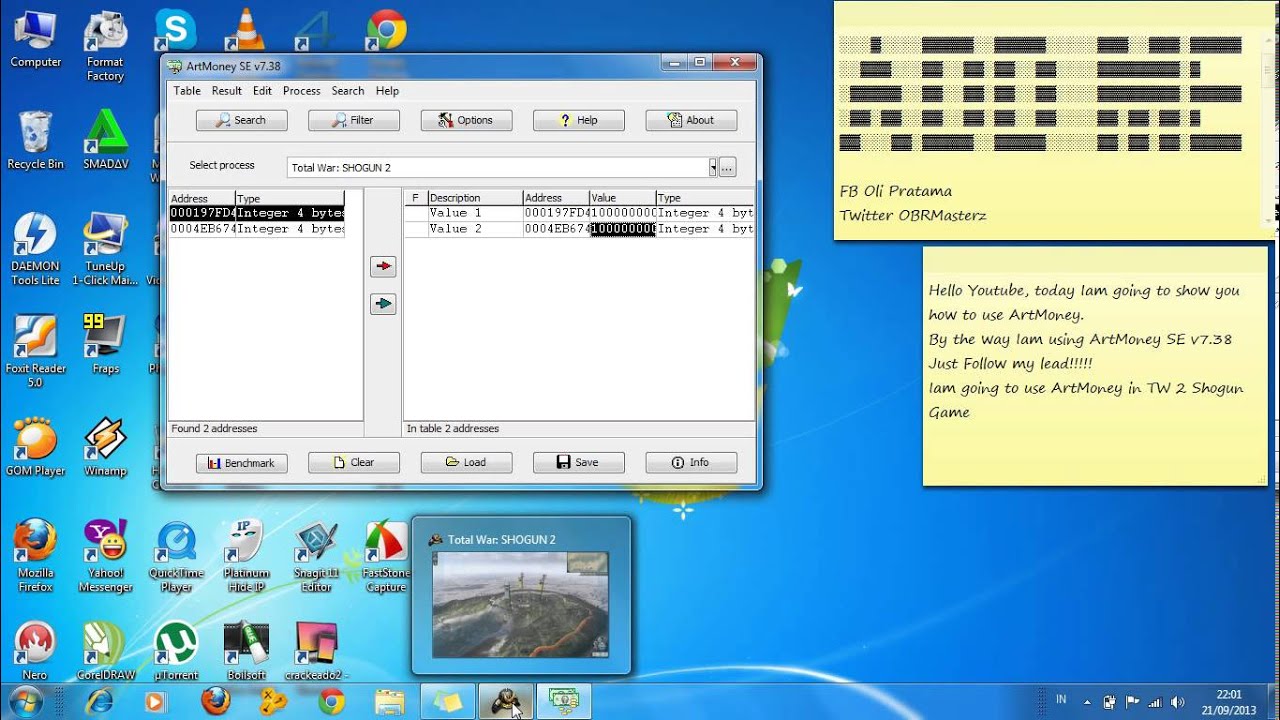Open Google Chrome desktop icon

point(386,30)
